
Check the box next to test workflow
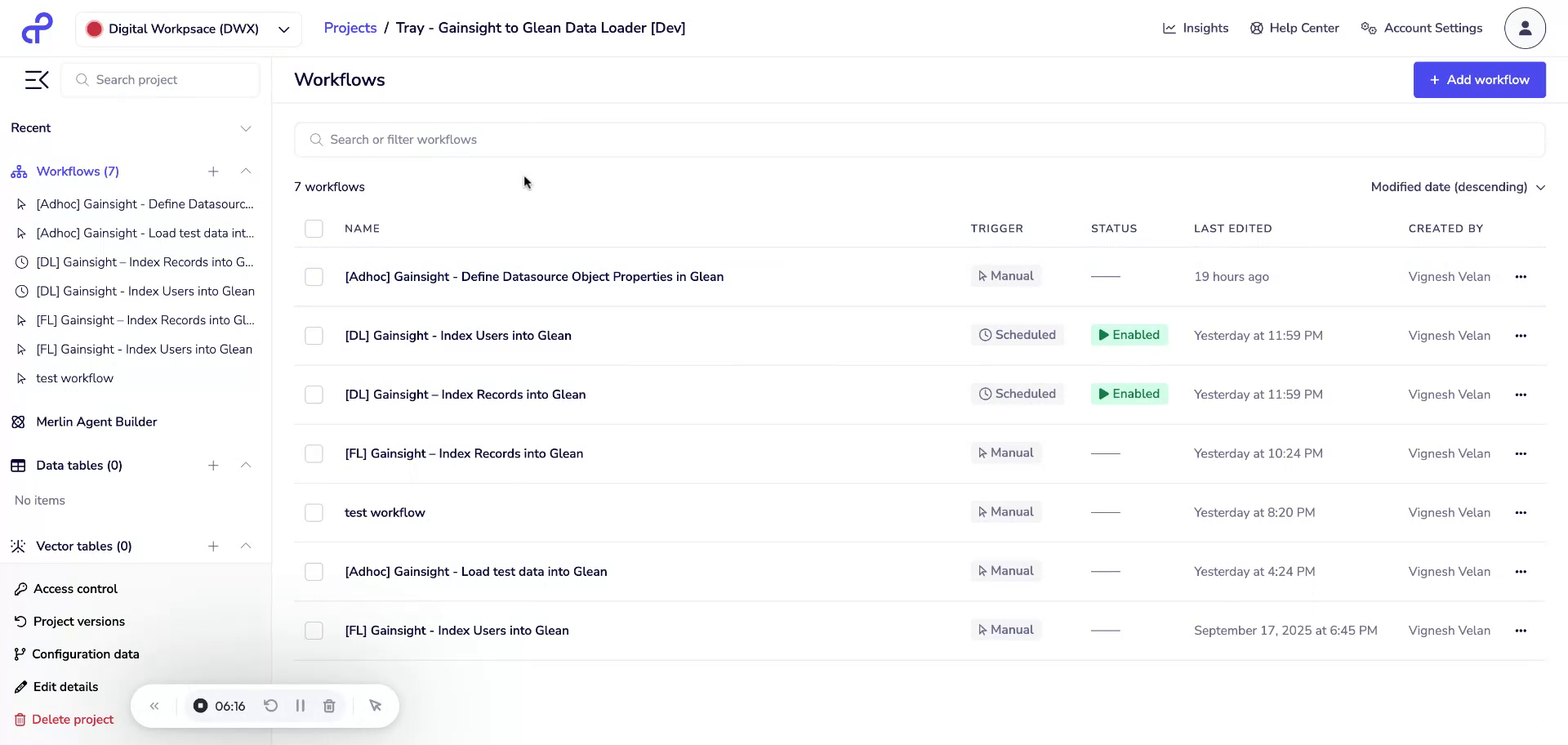coord(314,512)
